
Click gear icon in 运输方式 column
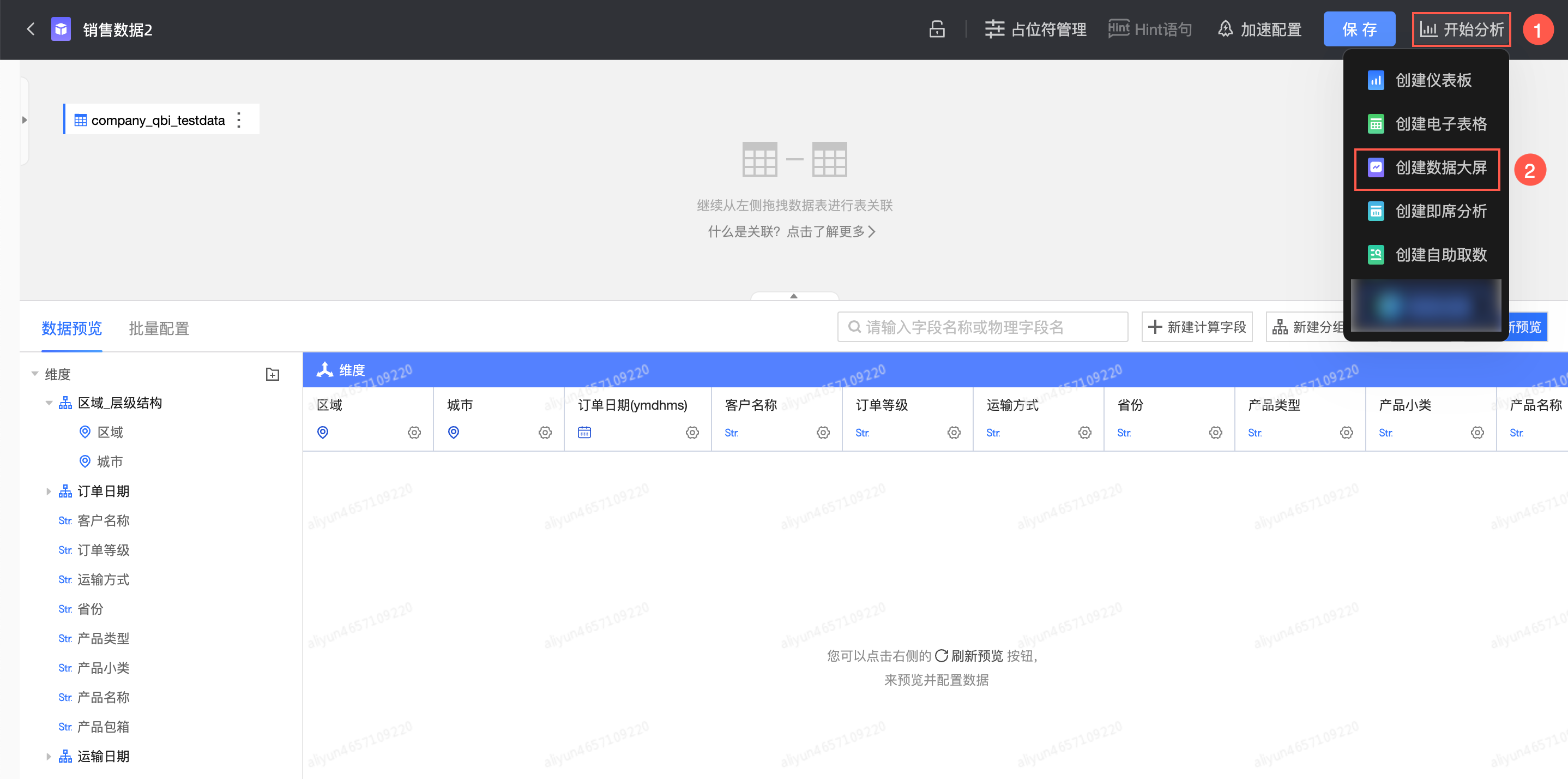1085,433
